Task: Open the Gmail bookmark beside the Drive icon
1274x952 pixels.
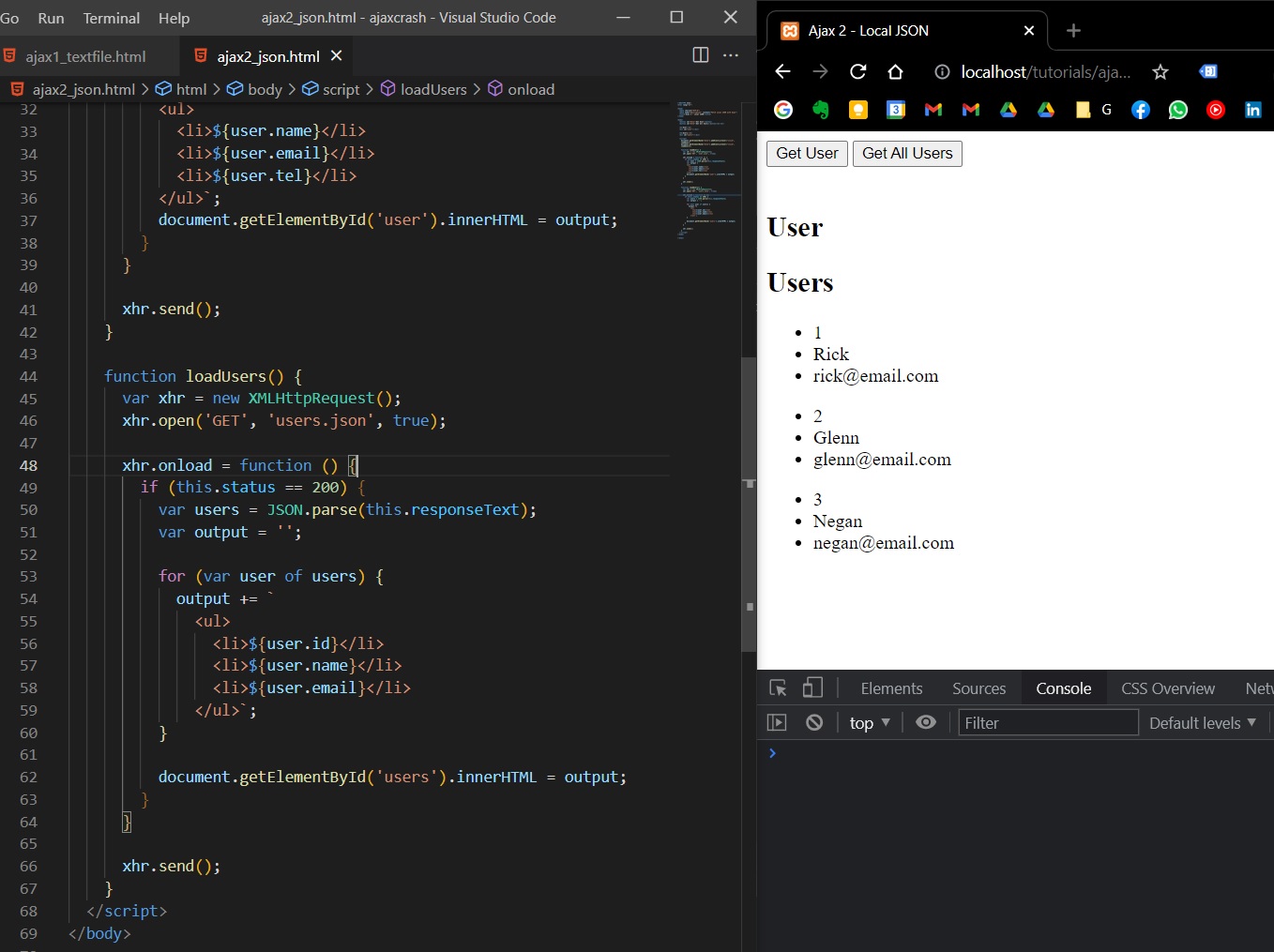Action: 971,110
